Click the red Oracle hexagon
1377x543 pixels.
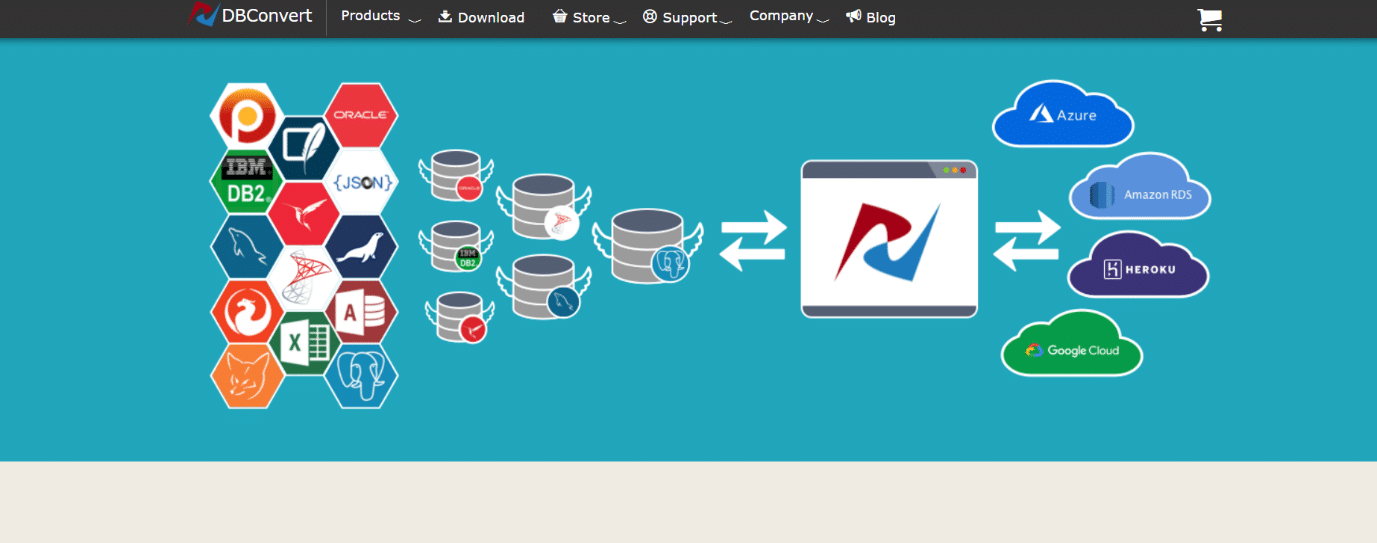361,115
